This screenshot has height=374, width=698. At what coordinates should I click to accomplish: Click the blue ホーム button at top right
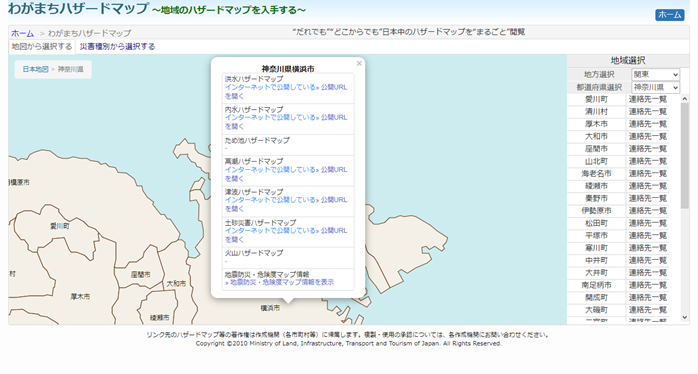pos(670,15)
